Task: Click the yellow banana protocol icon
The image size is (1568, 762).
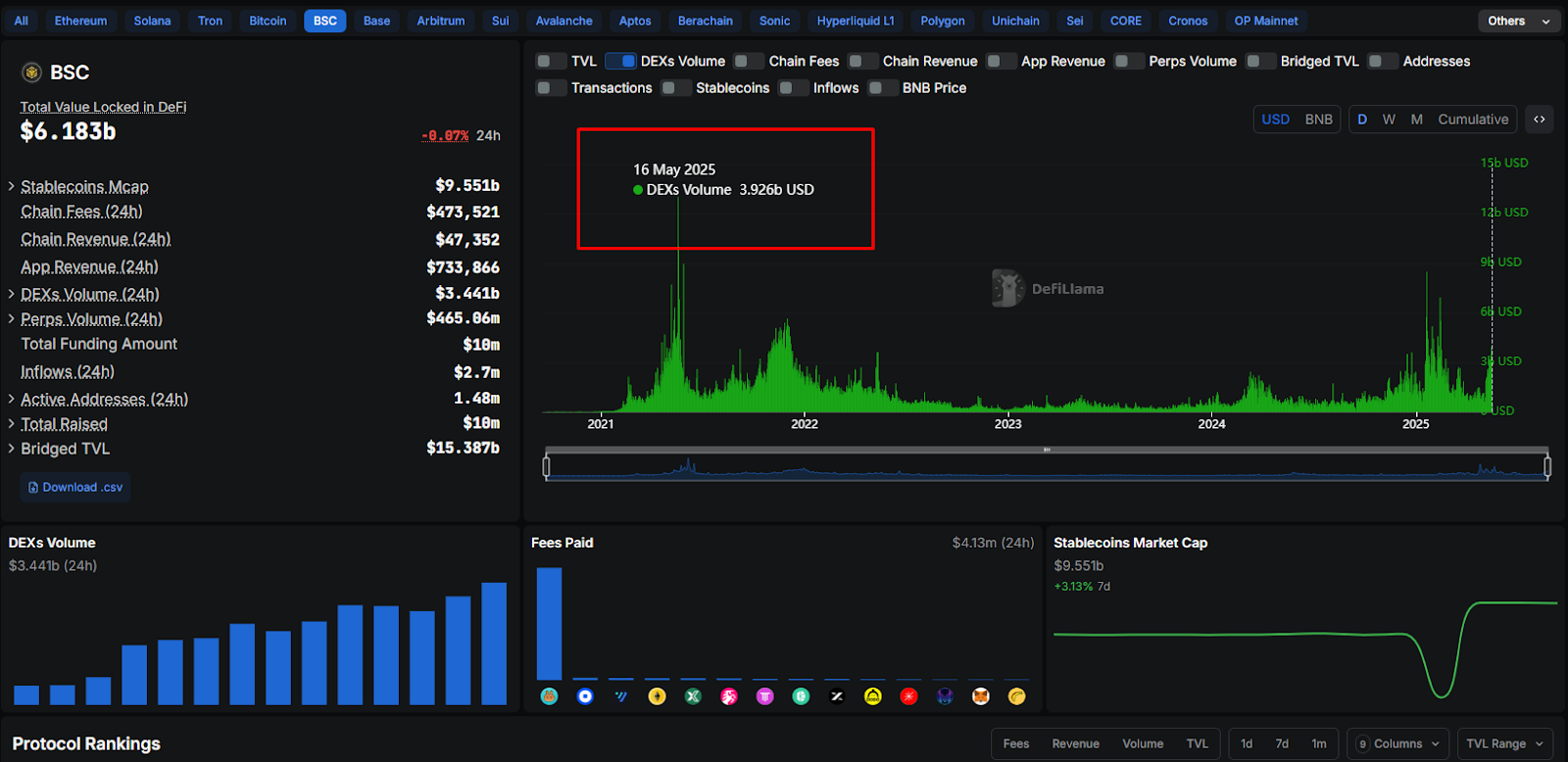Action: 1017,696
